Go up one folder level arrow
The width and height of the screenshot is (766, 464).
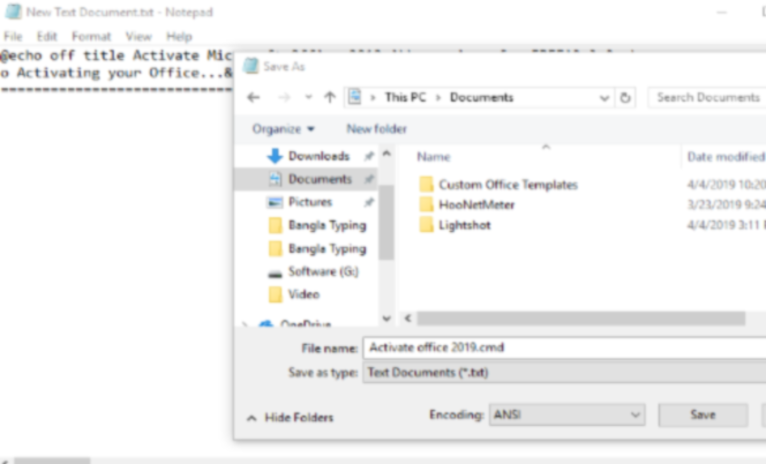330,97
